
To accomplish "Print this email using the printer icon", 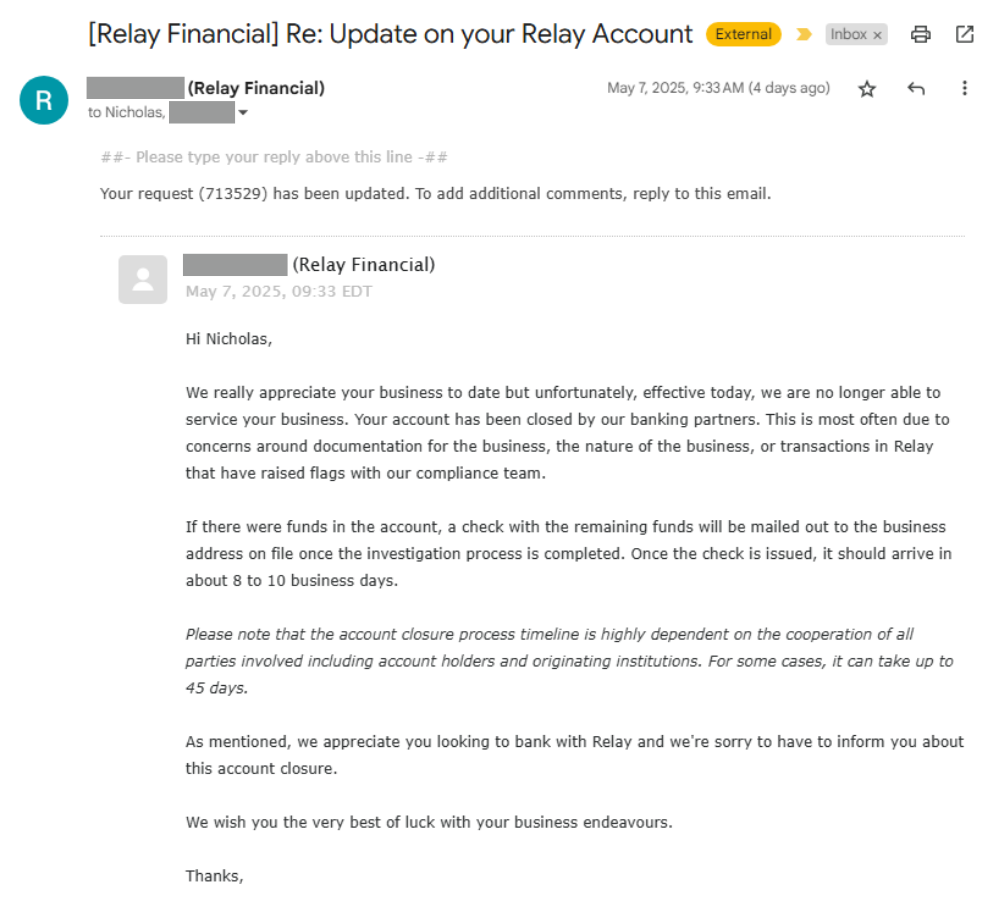I will tap(920, 34).
